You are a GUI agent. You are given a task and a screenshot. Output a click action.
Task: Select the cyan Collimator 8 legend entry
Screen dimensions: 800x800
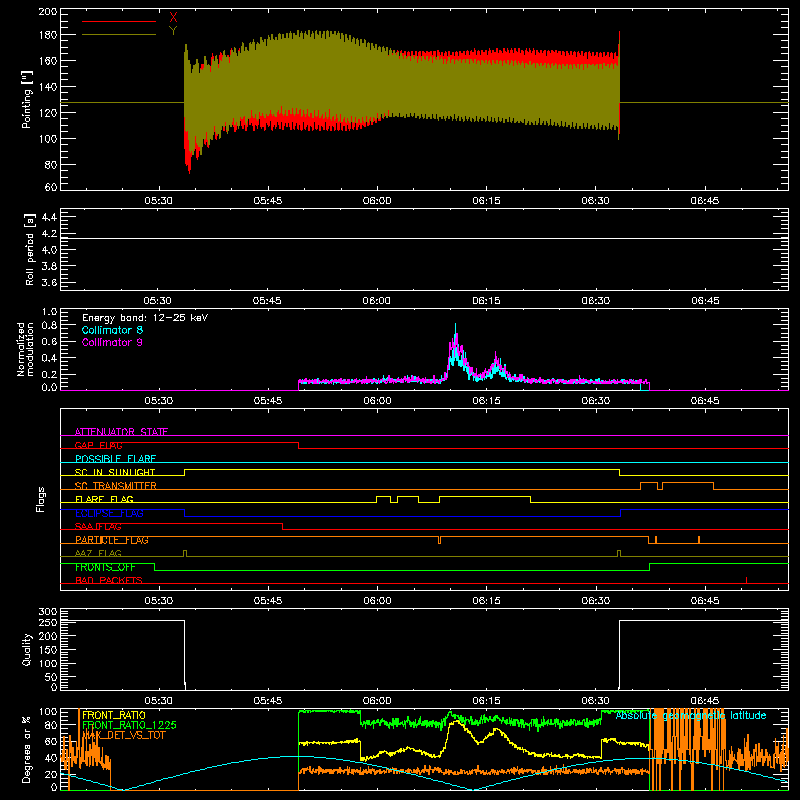tap(112, 330)
